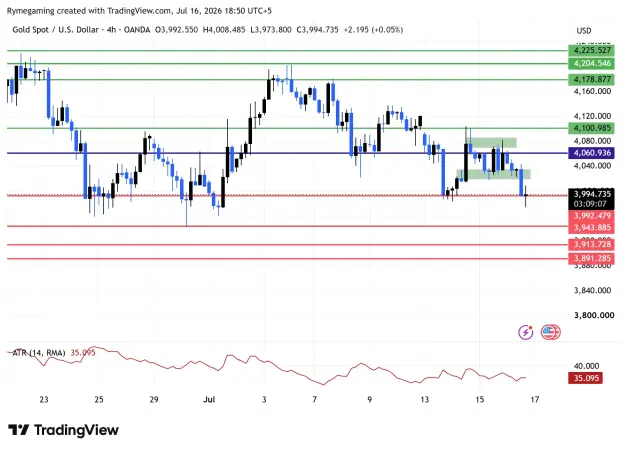Click the Jul label on time axis
The height and width of the screenshot is (451, 625).
click(209, 399)
